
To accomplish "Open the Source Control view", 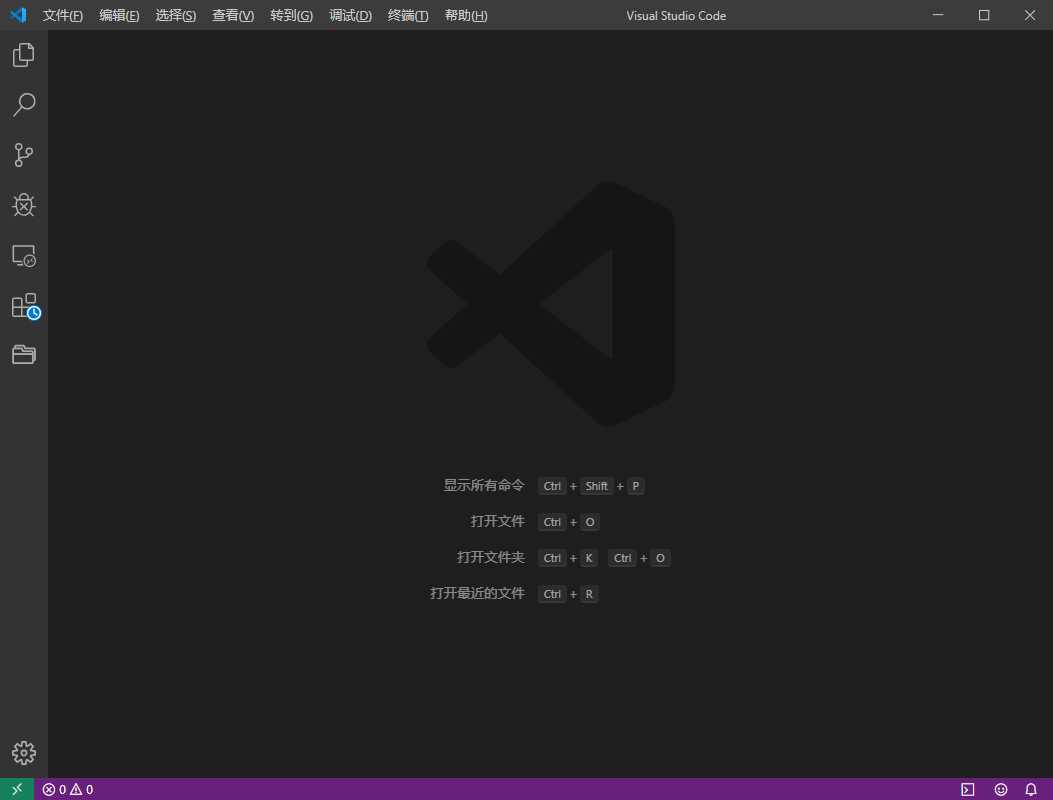I will [x=24, y=155].
